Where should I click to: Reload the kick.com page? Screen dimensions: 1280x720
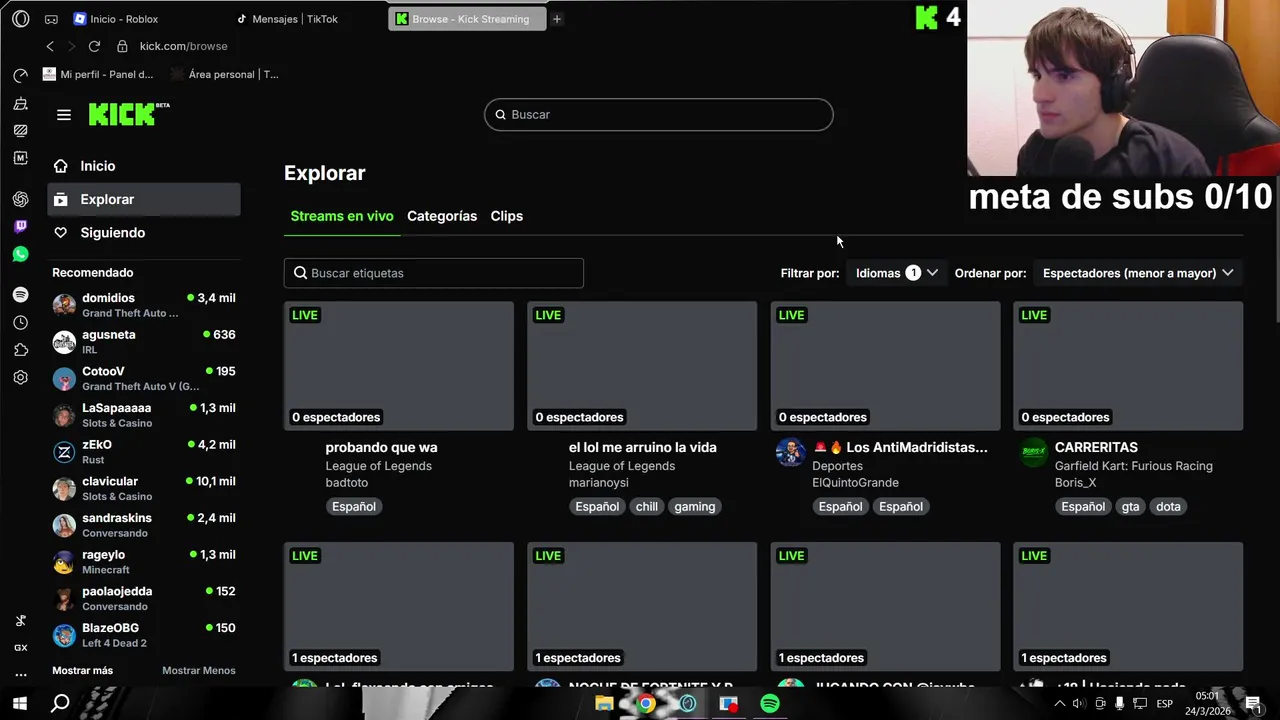click(94, 46)
